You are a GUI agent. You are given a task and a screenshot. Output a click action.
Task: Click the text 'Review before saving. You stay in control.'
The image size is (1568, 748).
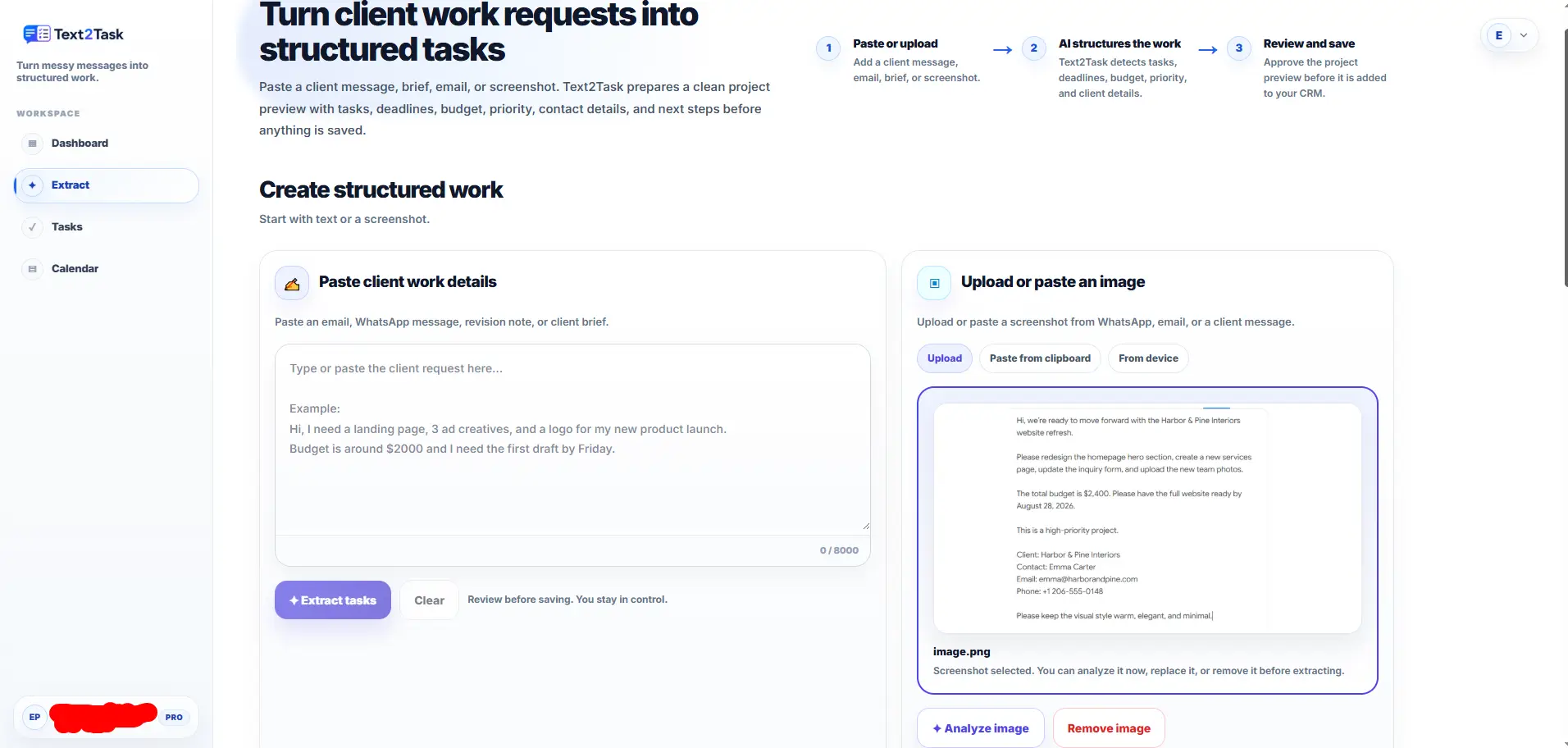[567, 600]
